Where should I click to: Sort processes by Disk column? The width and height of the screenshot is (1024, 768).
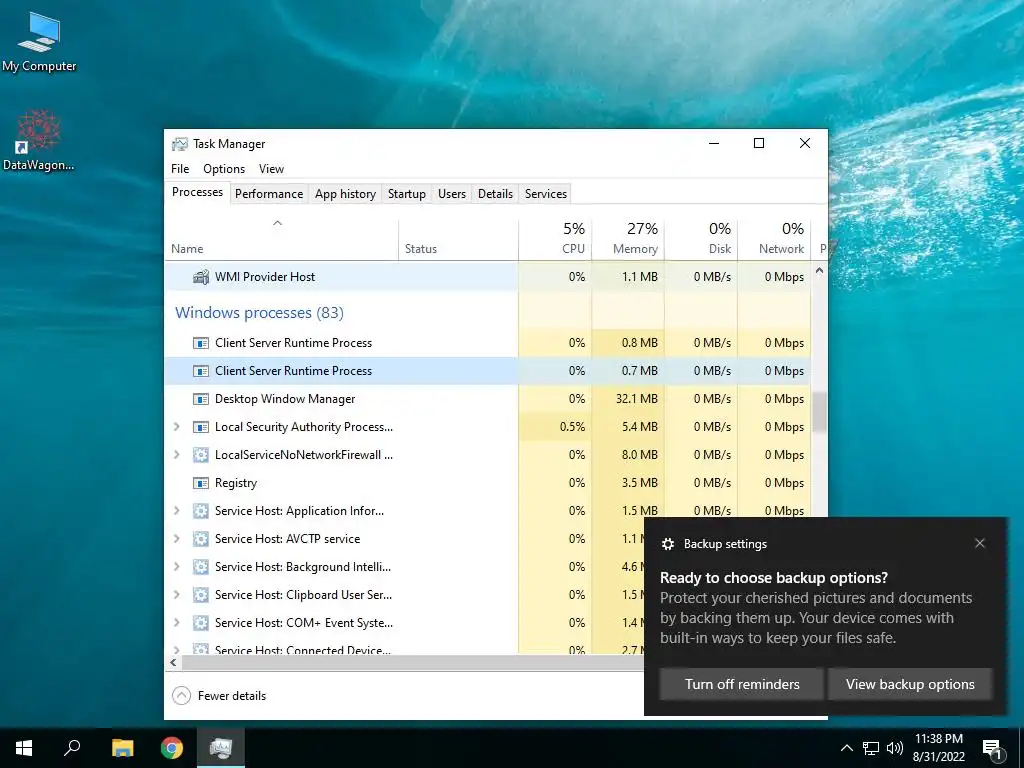701,240
